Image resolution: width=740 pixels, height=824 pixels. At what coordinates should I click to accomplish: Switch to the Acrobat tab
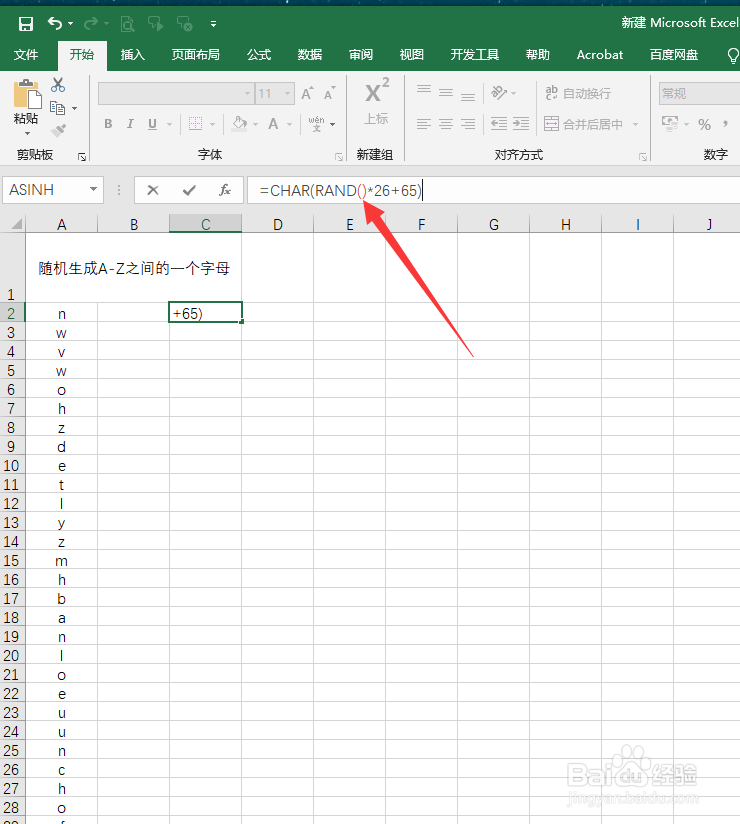pyautogui.click(x=600, y=55)
